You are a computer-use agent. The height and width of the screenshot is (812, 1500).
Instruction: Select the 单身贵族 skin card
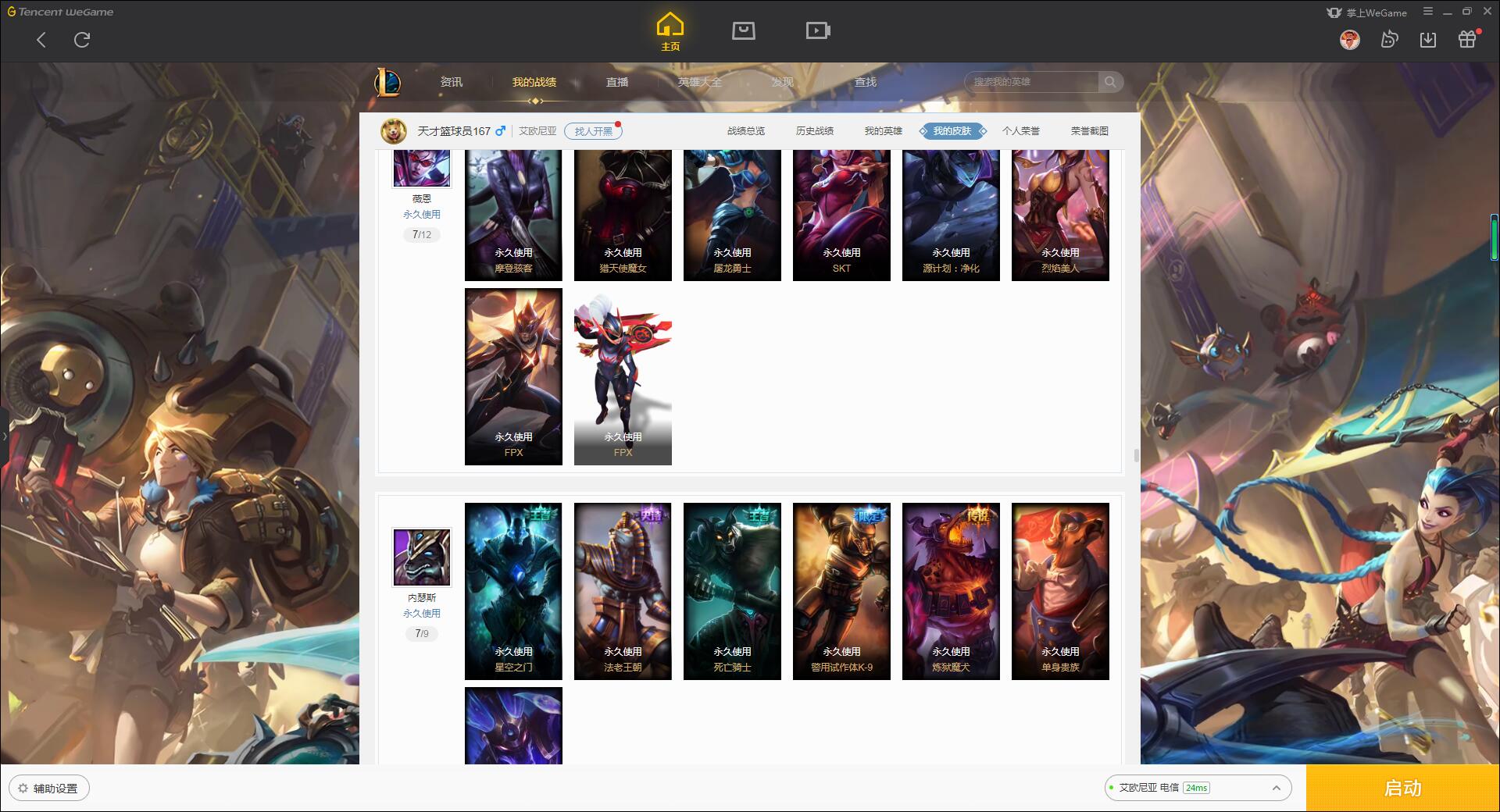click(1060, 591)
